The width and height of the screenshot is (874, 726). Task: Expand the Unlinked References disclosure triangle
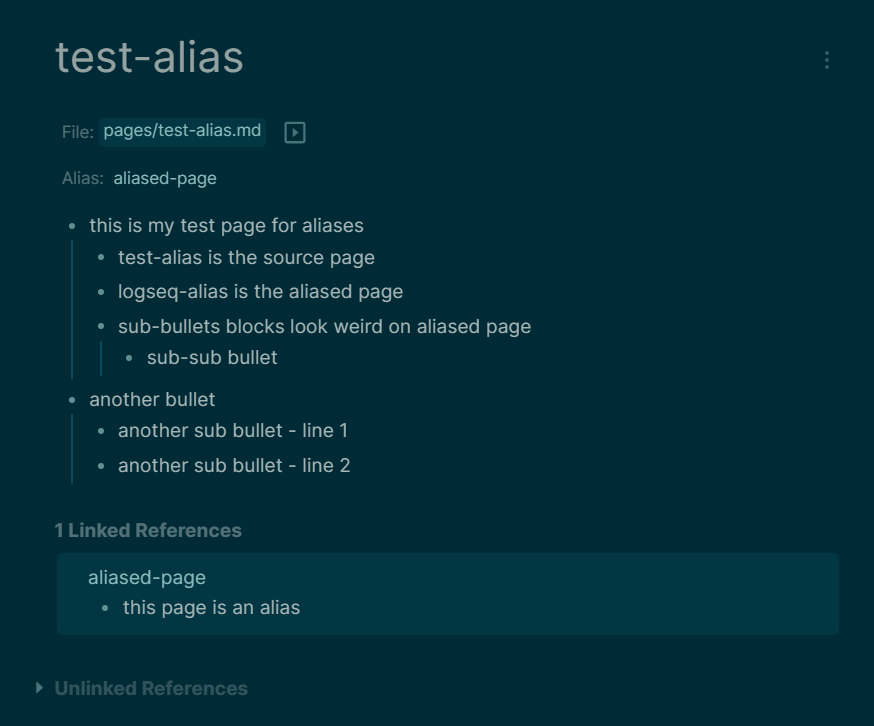pyautogui.click(x=38, y=688)
